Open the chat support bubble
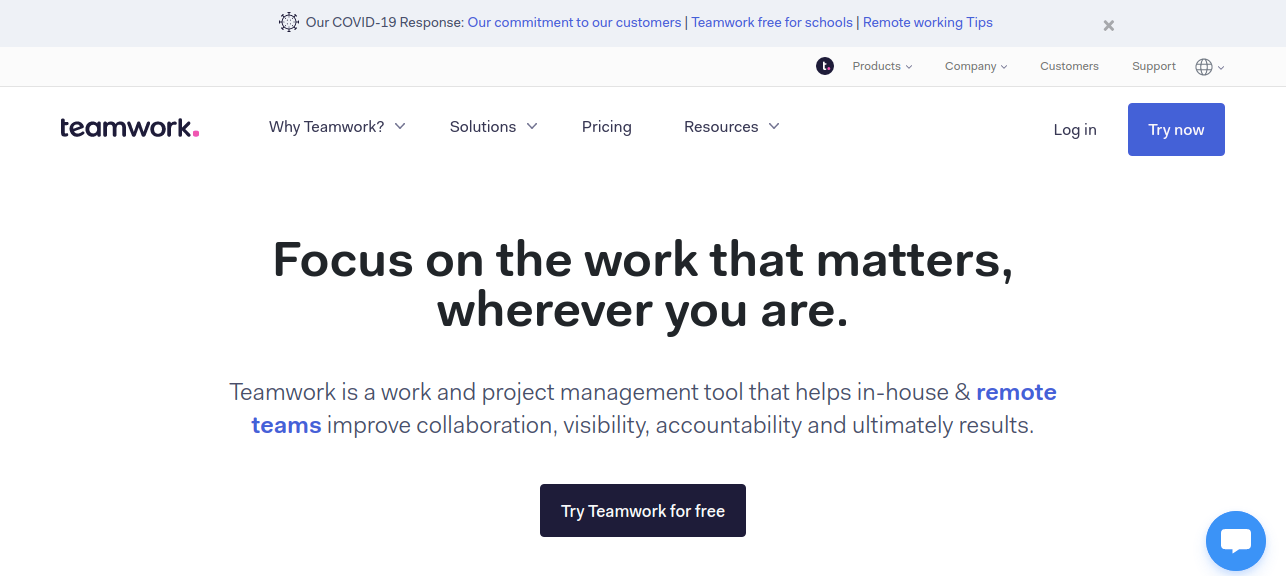Viewport: 1286px width, 576px height. pyautogui.click(x=1236, y=541)
